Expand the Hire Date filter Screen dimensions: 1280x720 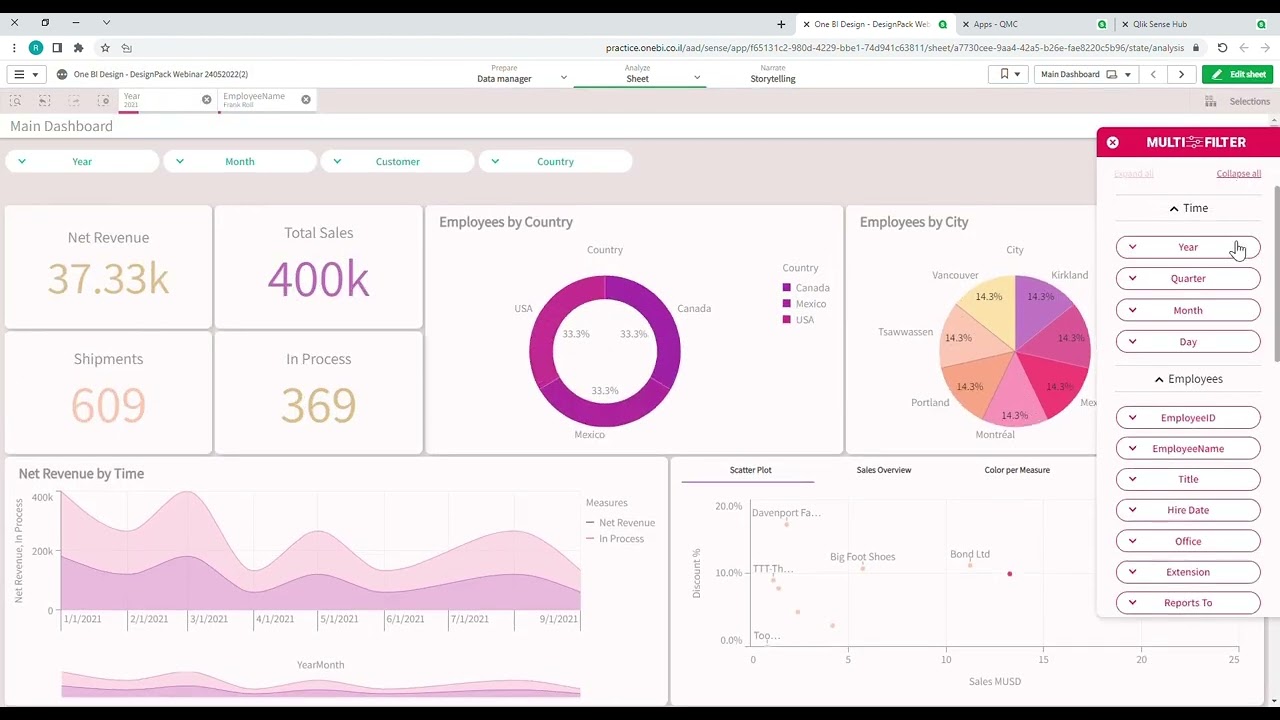[x=1188, y=510]
